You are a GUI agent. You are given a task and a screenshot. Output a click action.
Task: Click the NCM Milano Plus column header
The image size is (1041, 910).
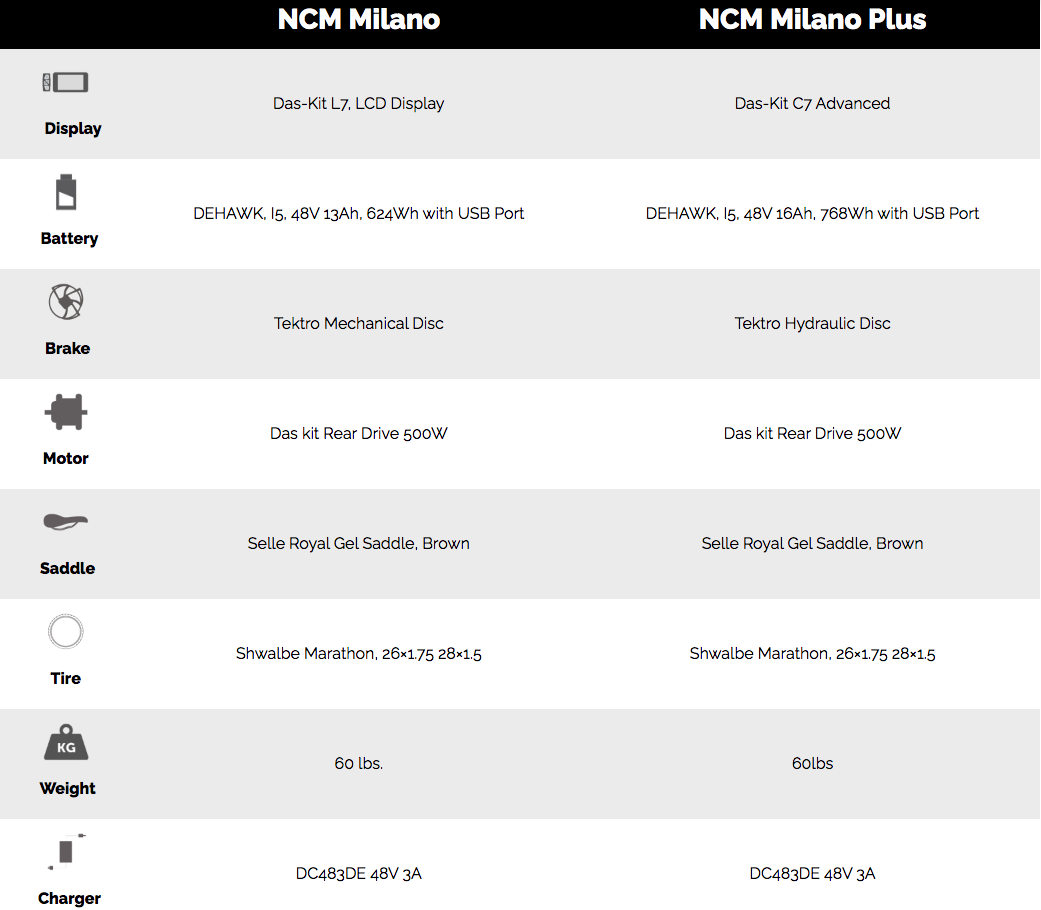click(x=812, y=20)
